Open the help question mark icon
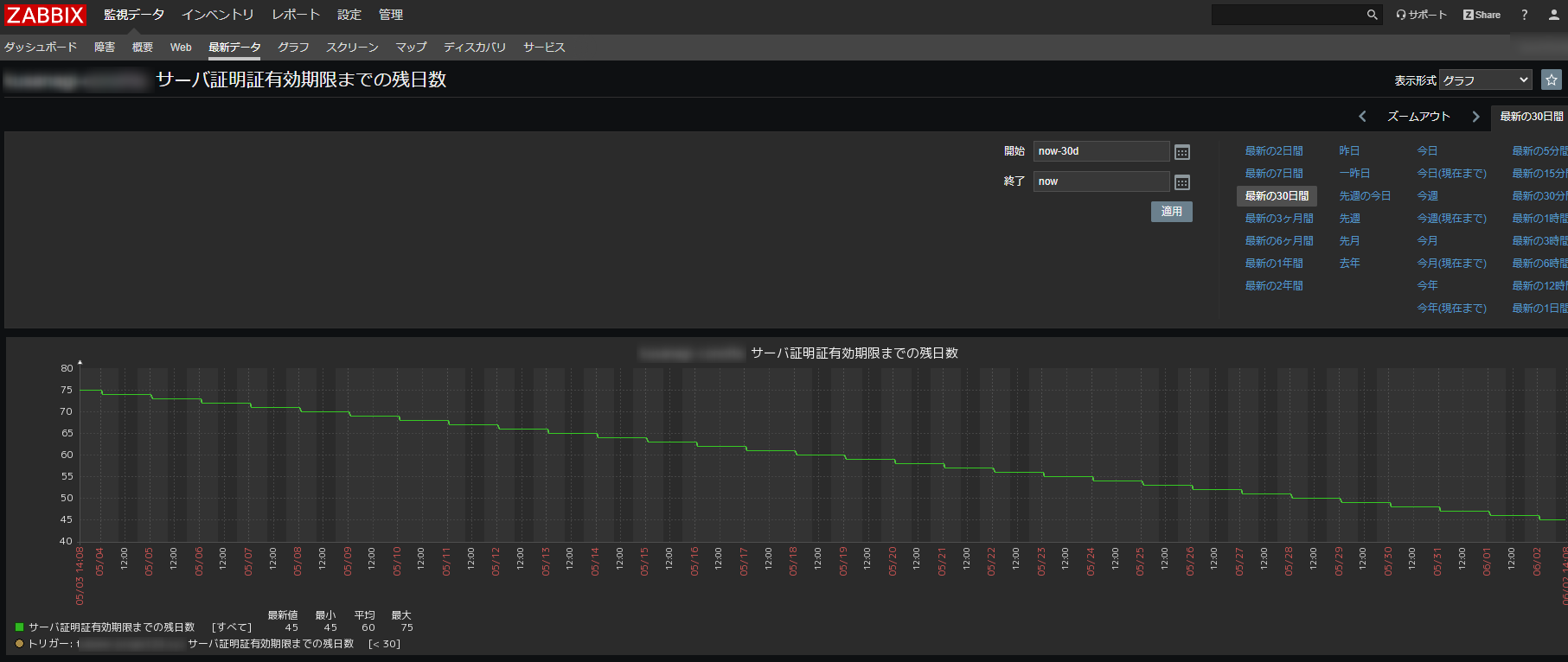Viewport: 1568px width, 662px height. coord(1525,15)
